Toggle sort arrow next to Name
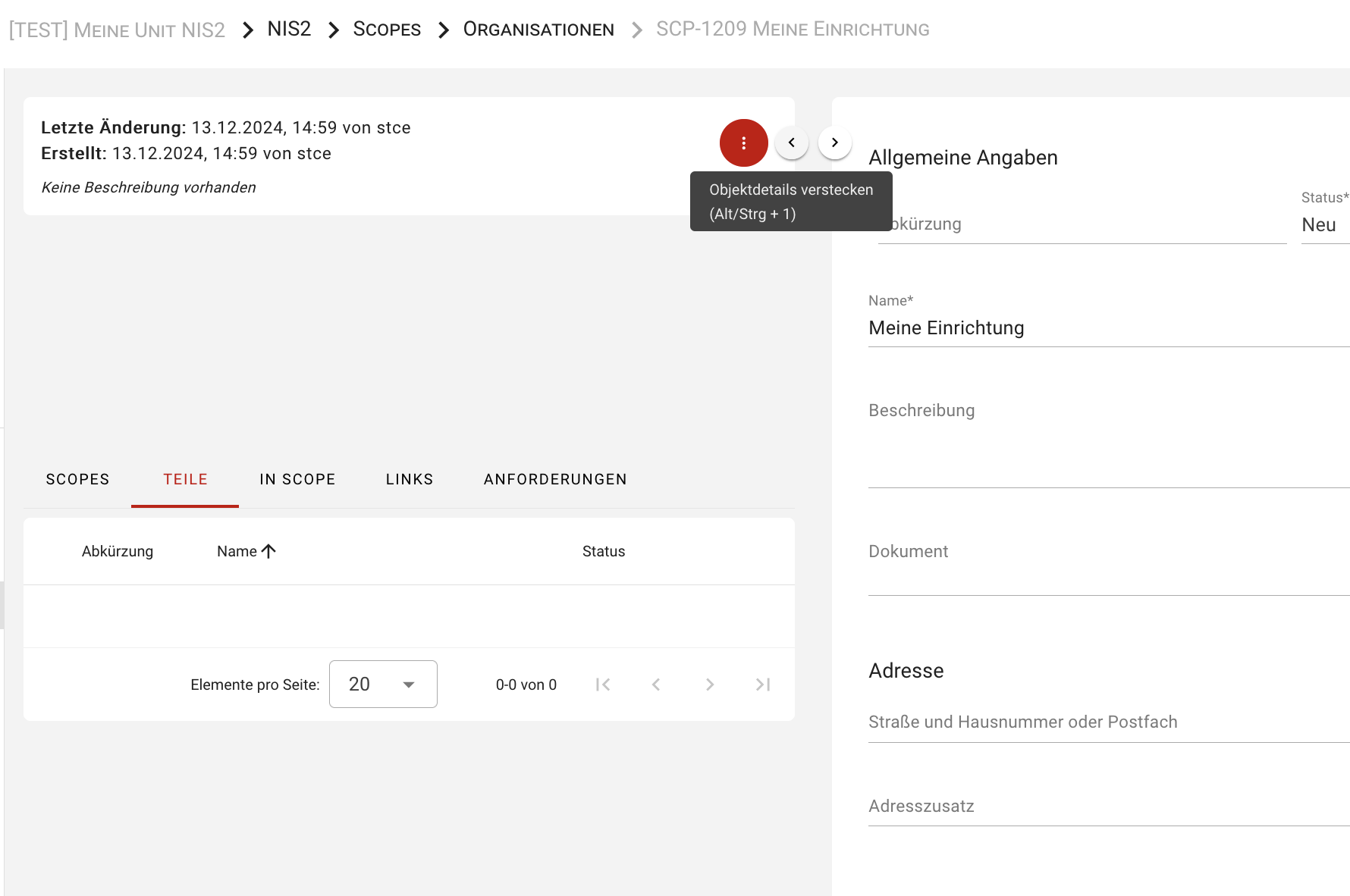The height and width of the screenshot is (896, 1350). tap(268, 551)
